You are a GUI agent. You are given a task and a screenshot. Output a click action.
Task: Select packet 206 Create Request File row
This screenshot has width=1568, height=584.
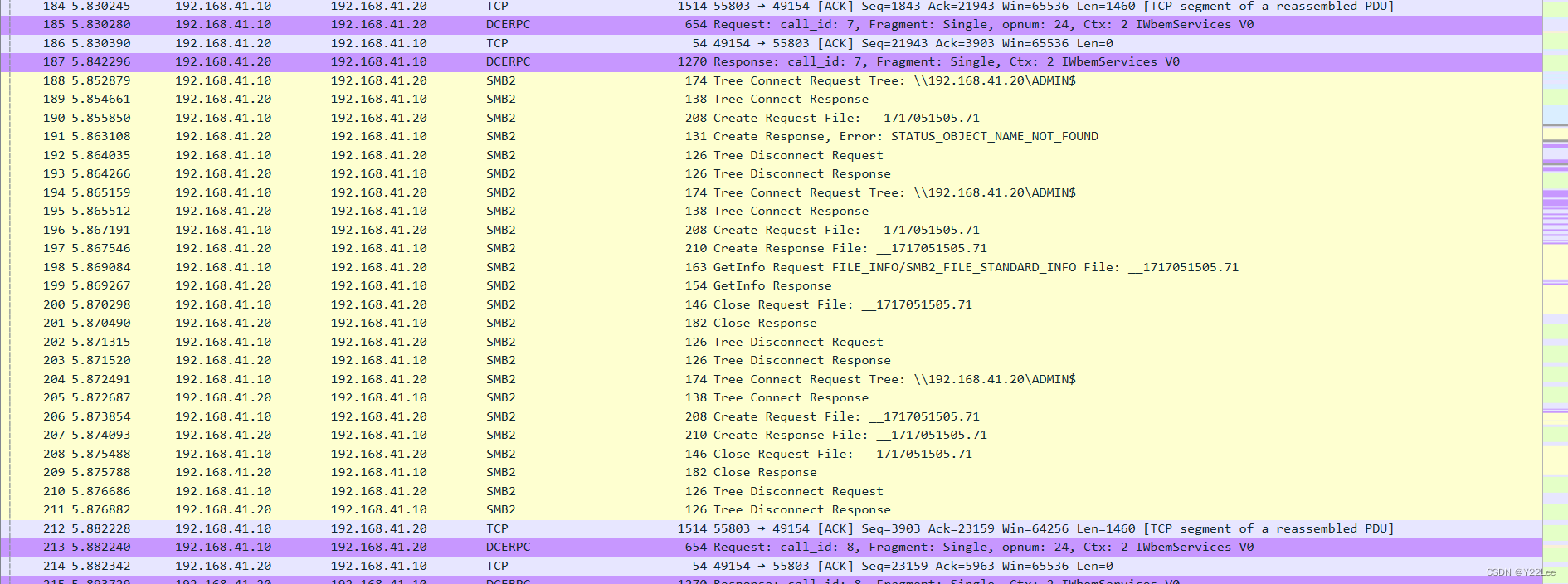click(772, 416)
